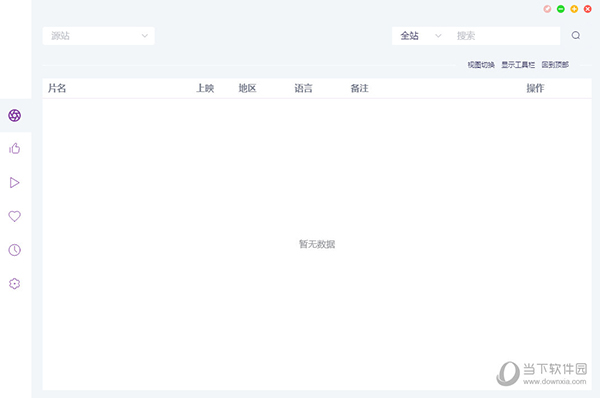
Task: Click the orange maximize window button
Action: 574,9
